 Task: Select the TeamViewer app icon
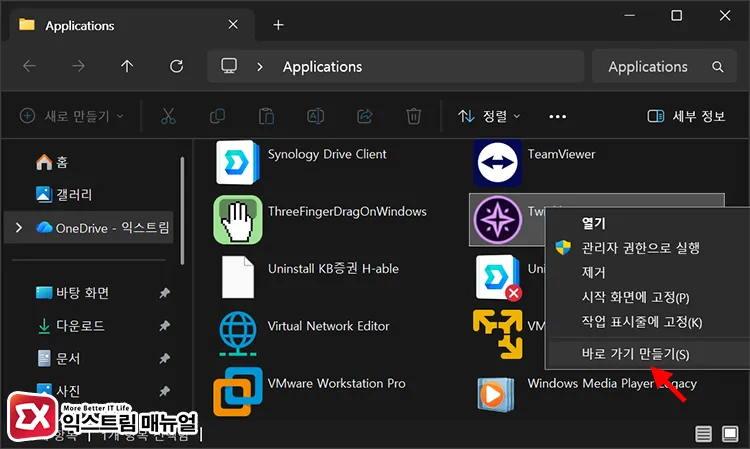(497, 163)
